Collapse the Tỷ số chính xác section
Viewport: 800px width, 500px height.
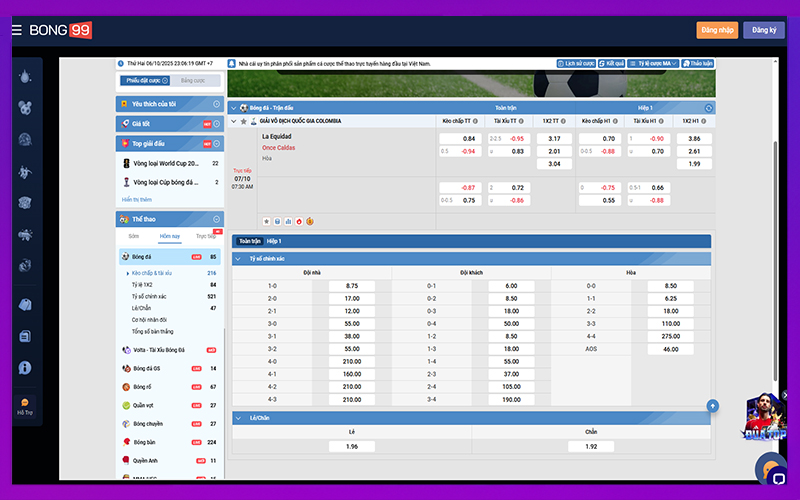coord(238,259)
